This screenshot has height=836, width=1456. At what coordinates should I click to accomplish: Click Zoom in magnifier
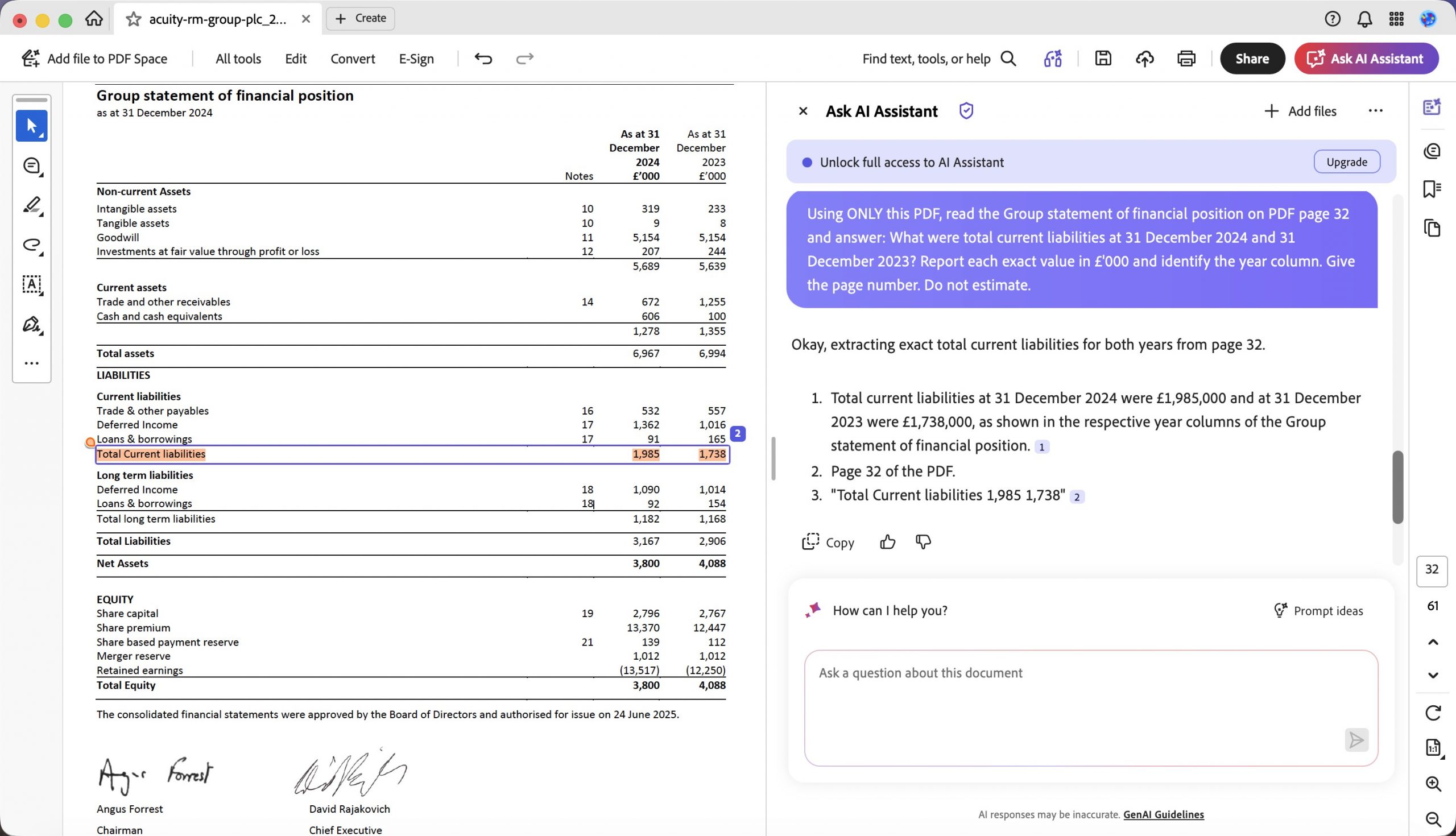(x=1433, y=784)
